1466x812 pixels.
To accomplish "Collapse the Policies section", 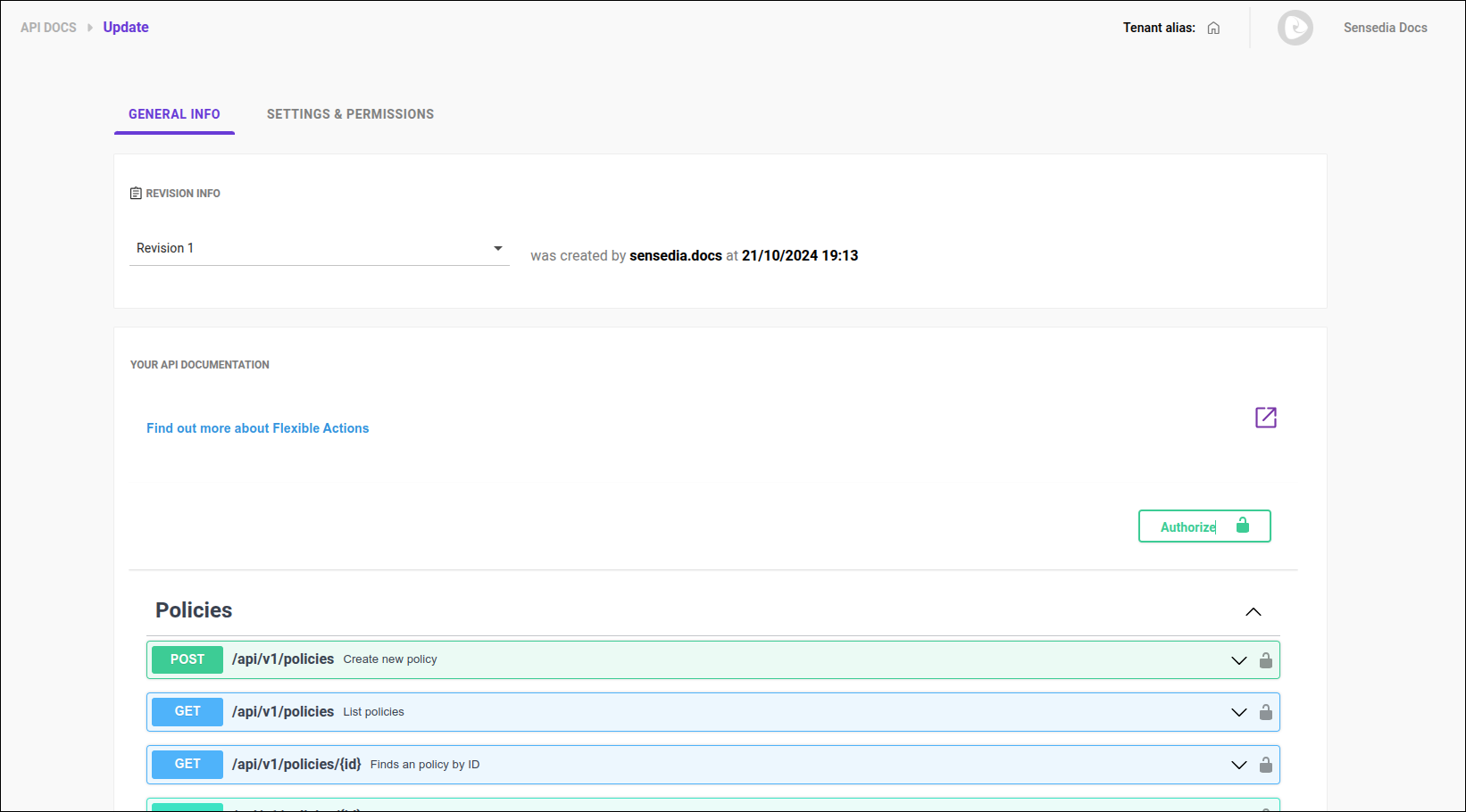I will (1253, 611).
